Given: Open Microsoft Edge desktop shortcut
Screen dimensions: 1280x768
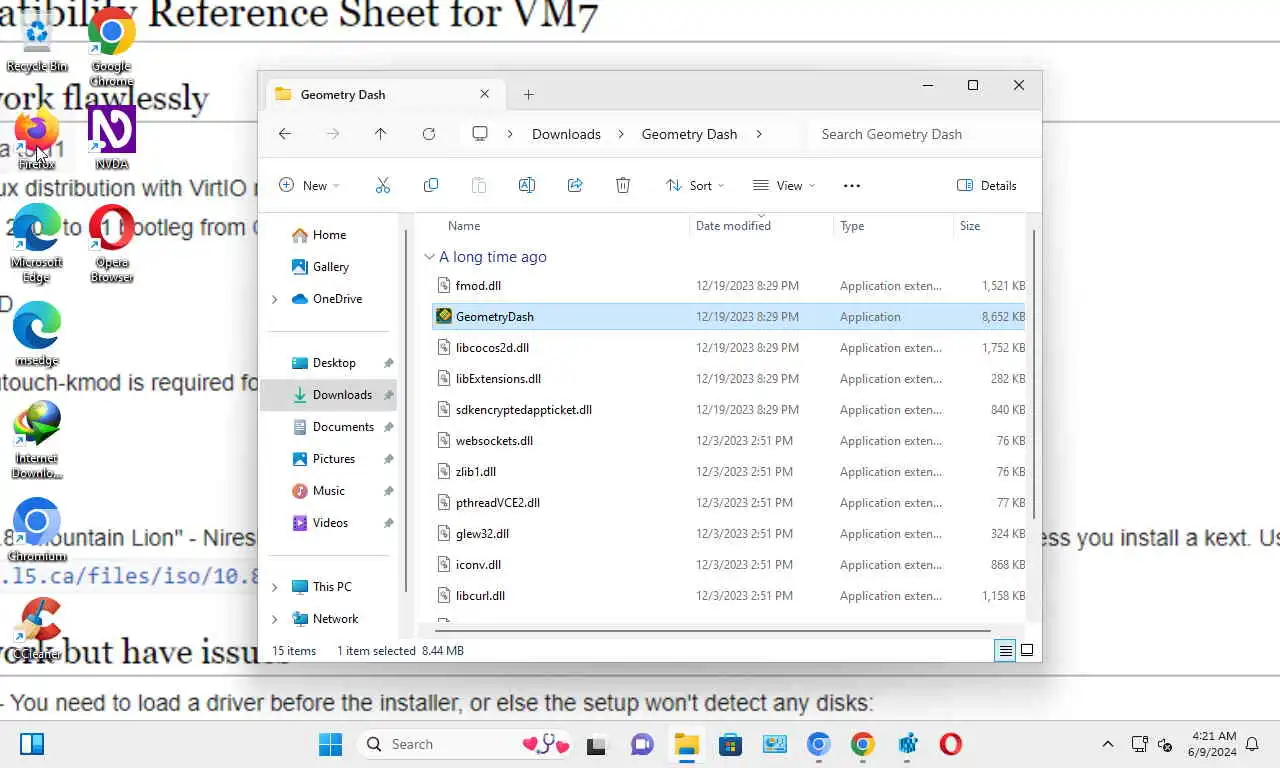Looking at the screenshot, I should 37,243.
